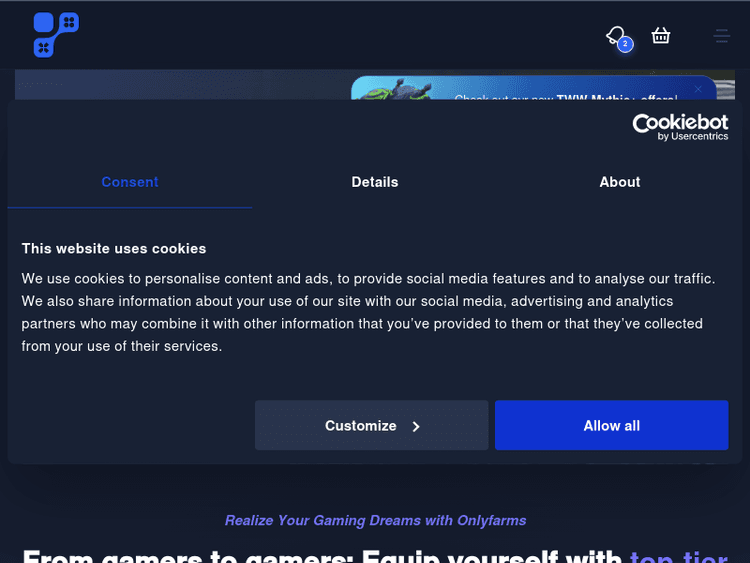
Task: Open the About tab
Action: pyautogui.click(x=620, y=182)
